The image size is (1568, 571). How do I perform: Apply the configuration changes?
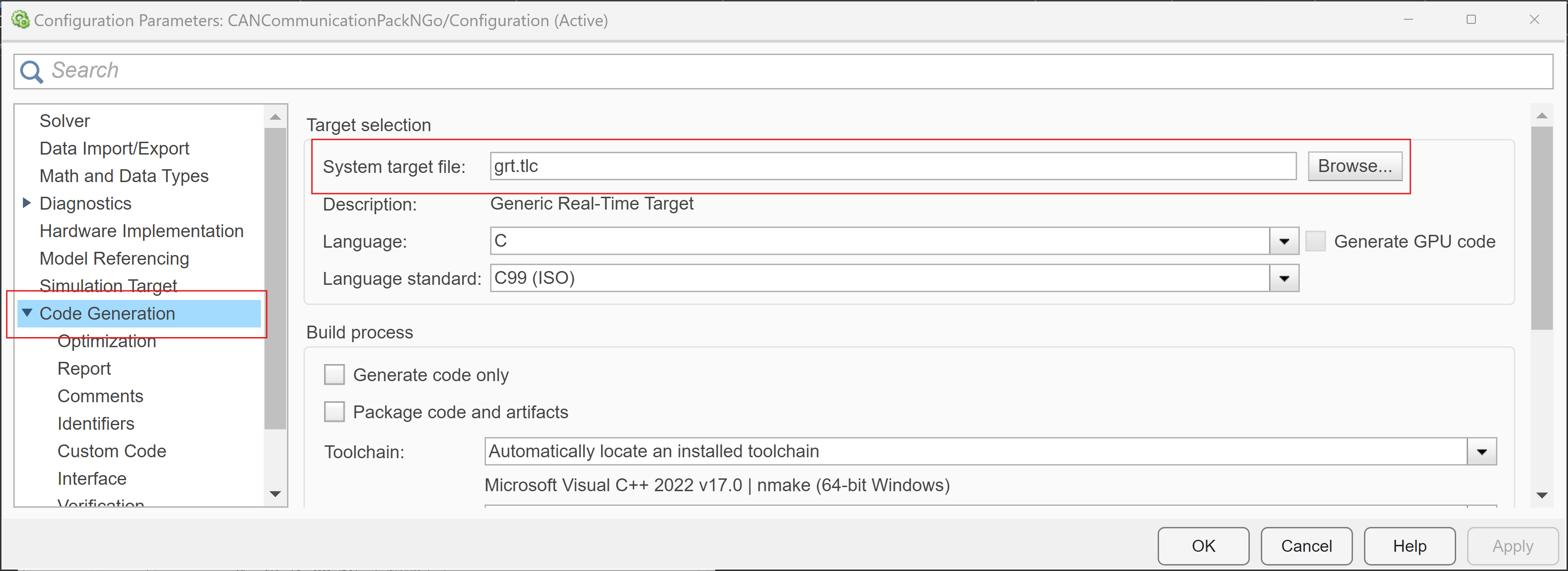tap(1513, 545)
